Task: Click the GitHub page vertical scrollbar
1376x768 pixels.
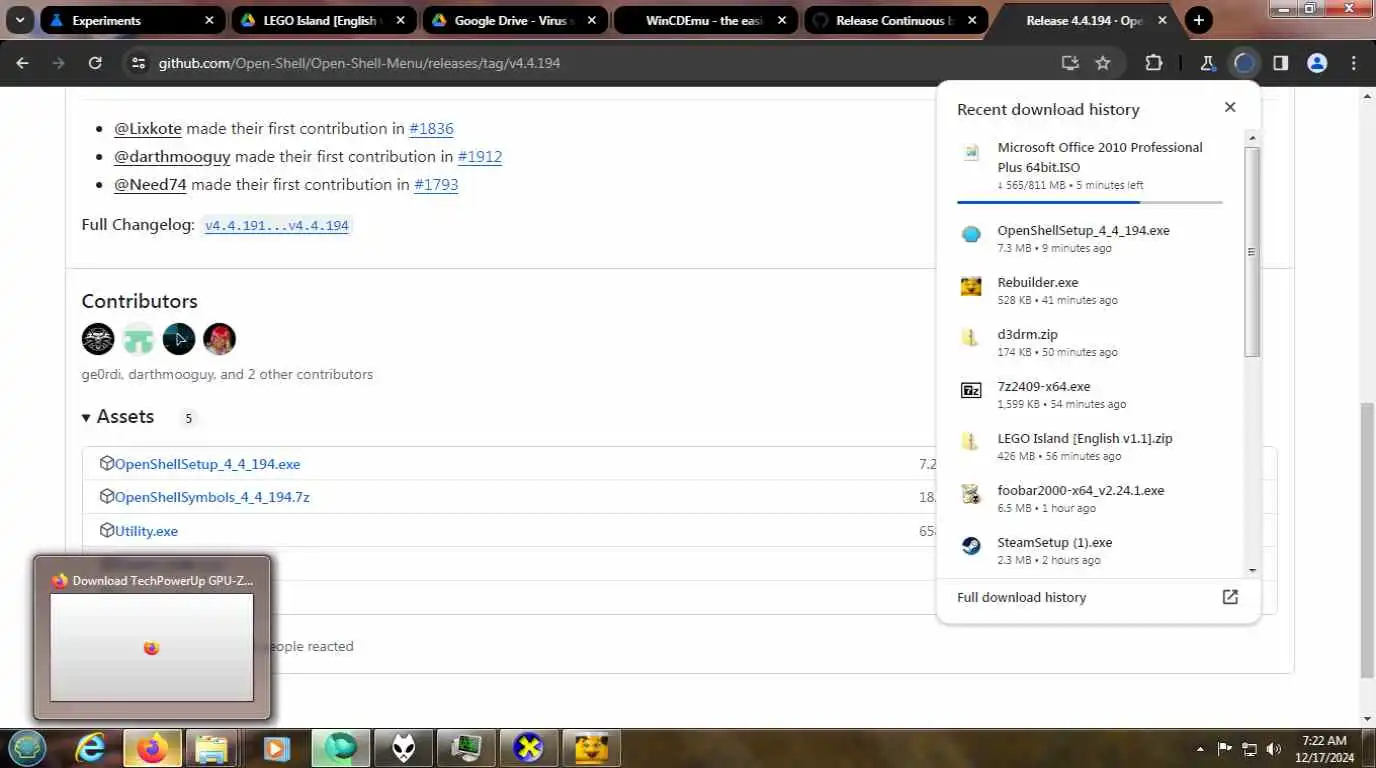Action: (1367, 540)
